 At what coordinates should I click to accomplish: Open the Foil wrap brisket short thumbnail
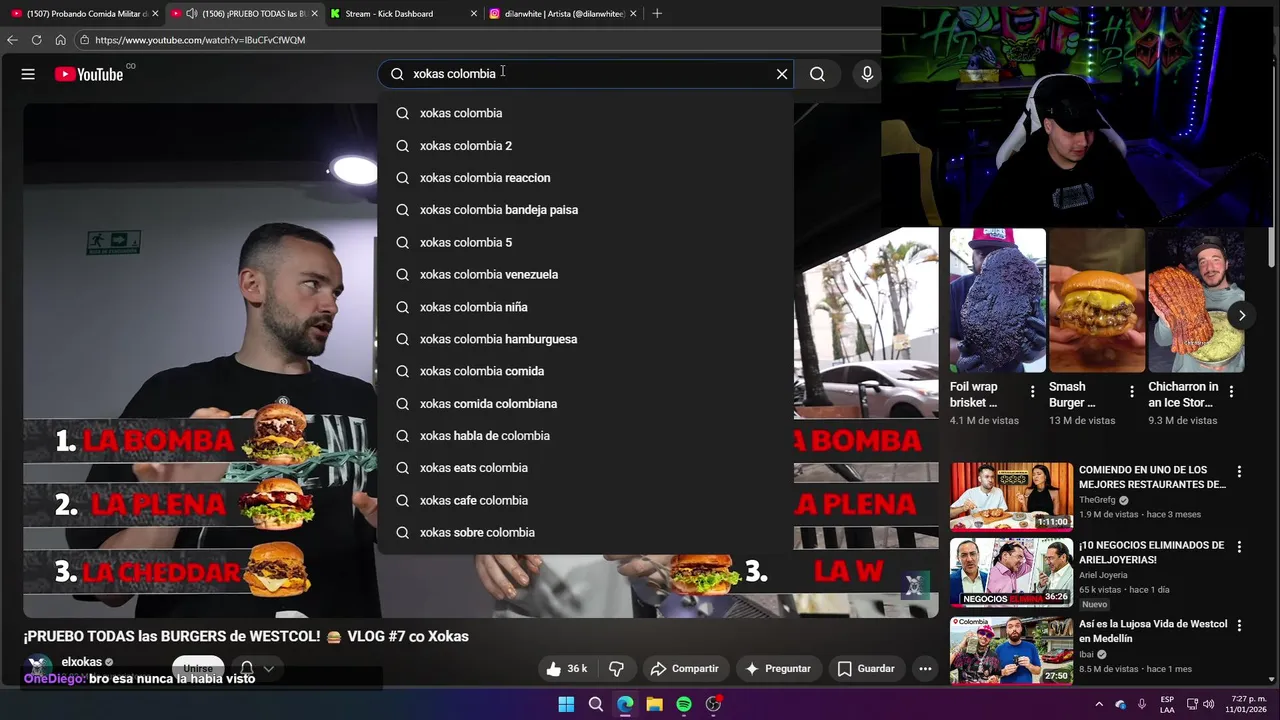(998, 300)
